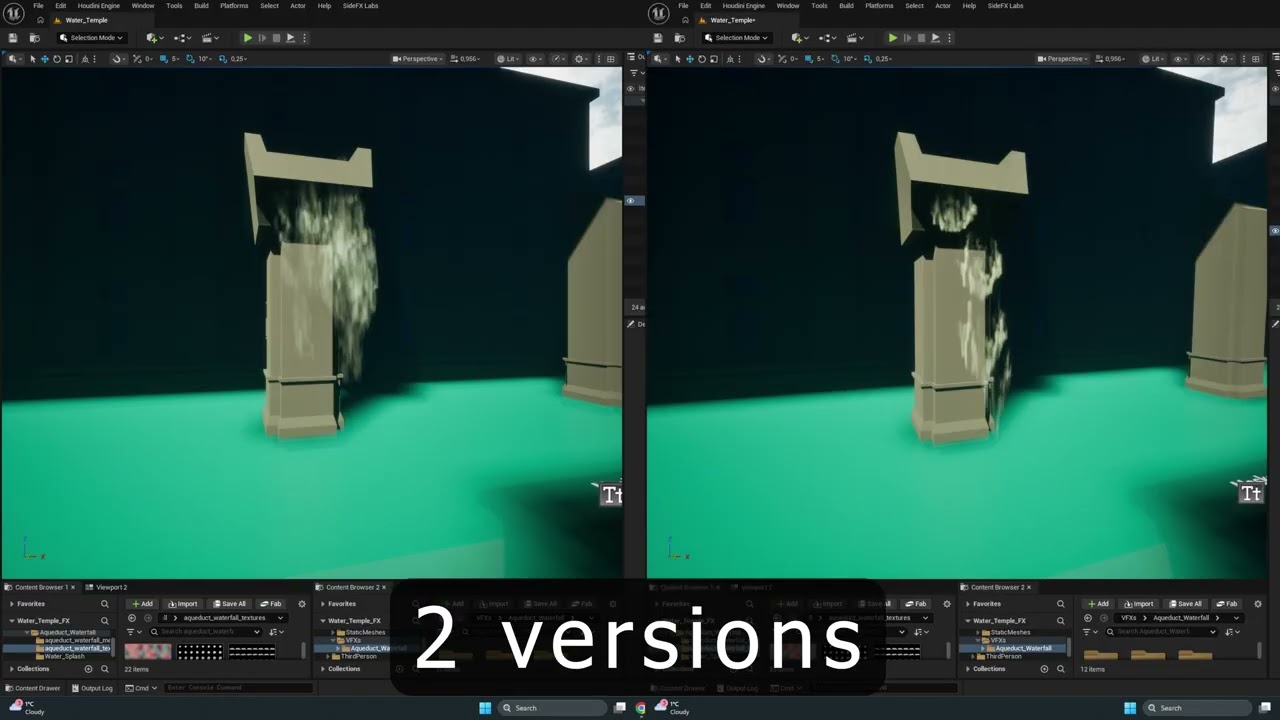
Task: Click Import in right window Content Browser 2
Action: coord(1139,604)
